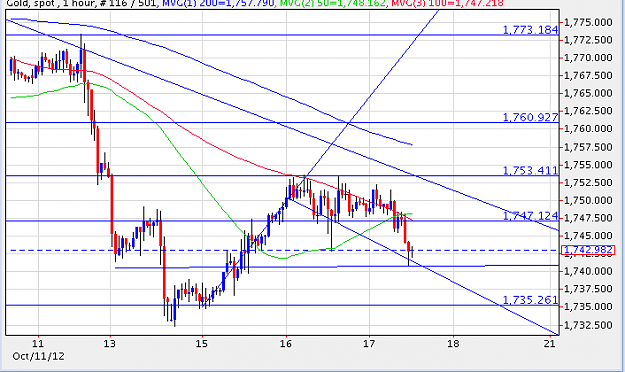
Task: Click the 16 date tick on time axis
Action: point(286,344)
